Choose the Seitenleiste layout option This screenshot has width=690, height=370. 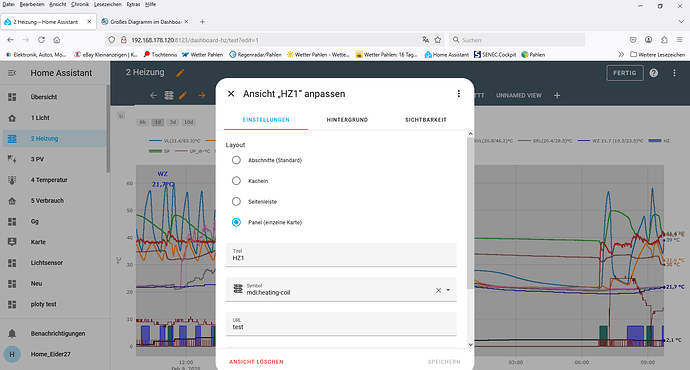(236, 201)
